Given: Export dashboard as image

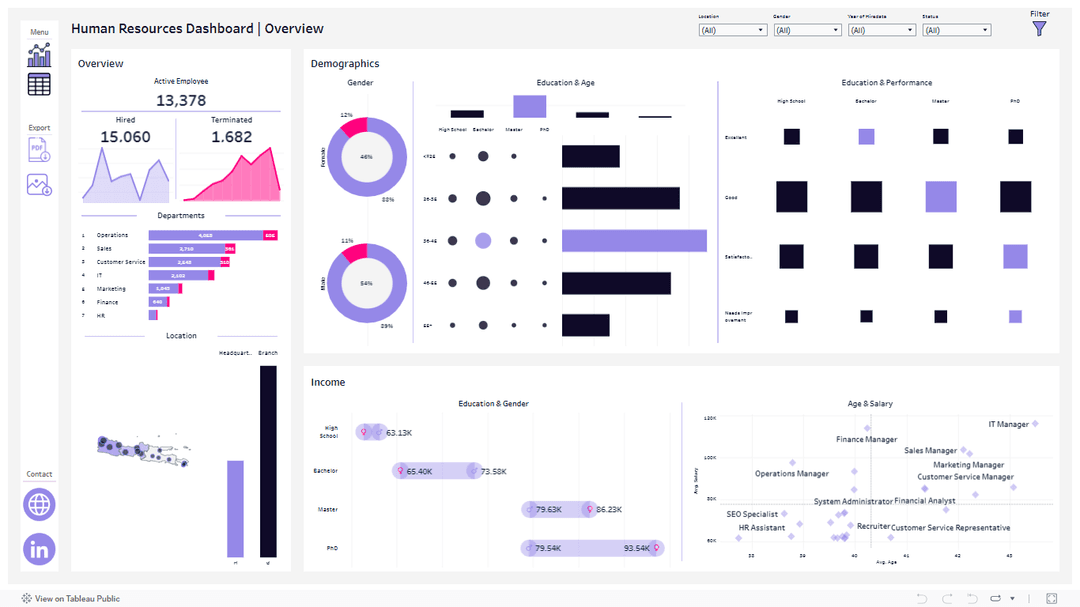Looking at the screenshot, I should pos(39,184).
